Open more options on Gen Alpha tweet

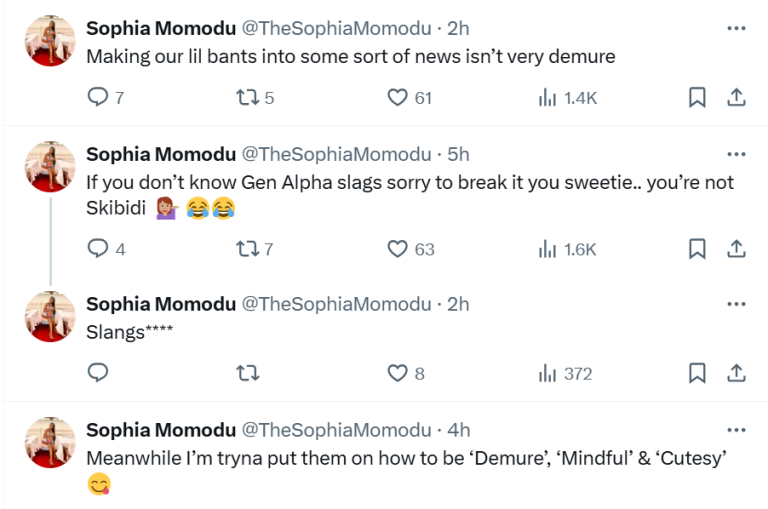point(737,154)
